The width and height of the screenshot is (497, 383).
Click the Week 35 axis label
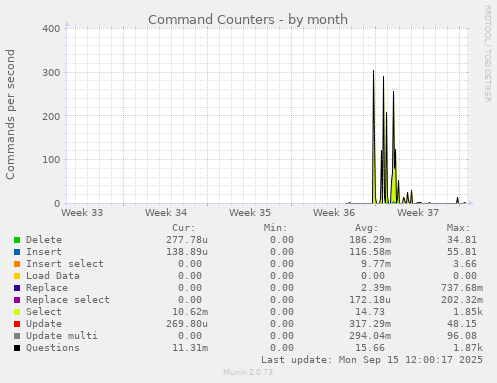[x=250, y=212]
